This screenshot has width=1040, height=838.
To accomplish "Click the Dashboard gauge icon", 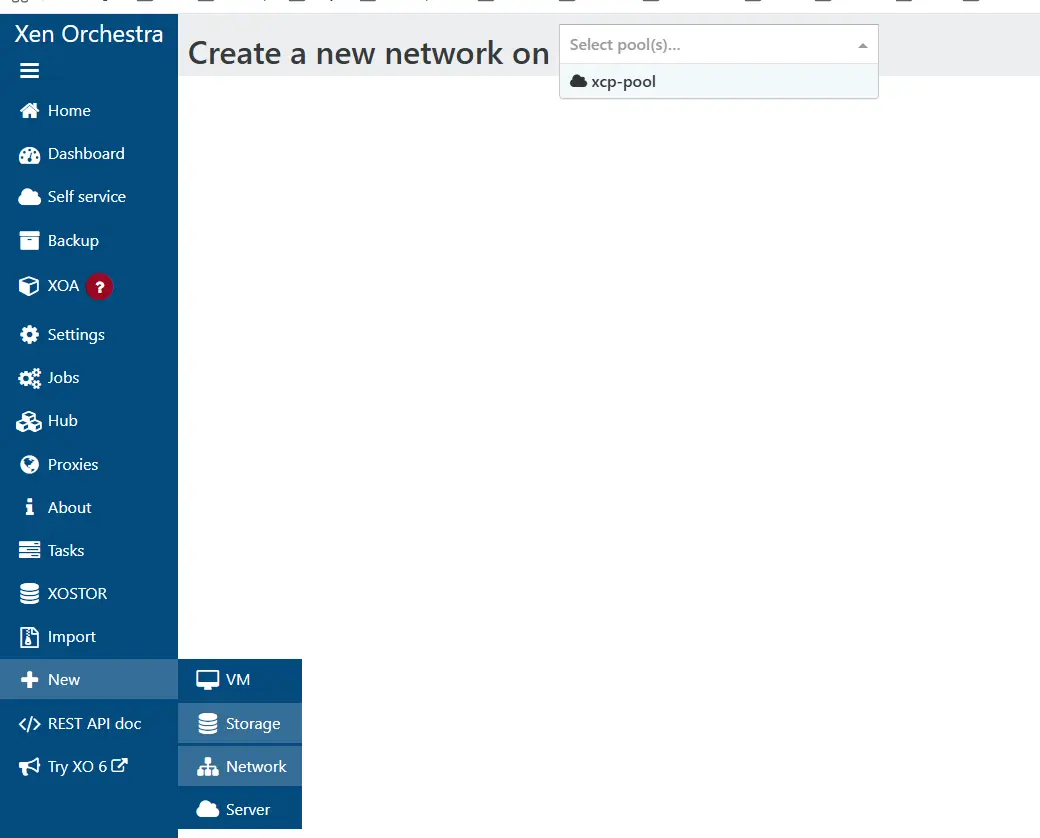I will pos(30,154).
